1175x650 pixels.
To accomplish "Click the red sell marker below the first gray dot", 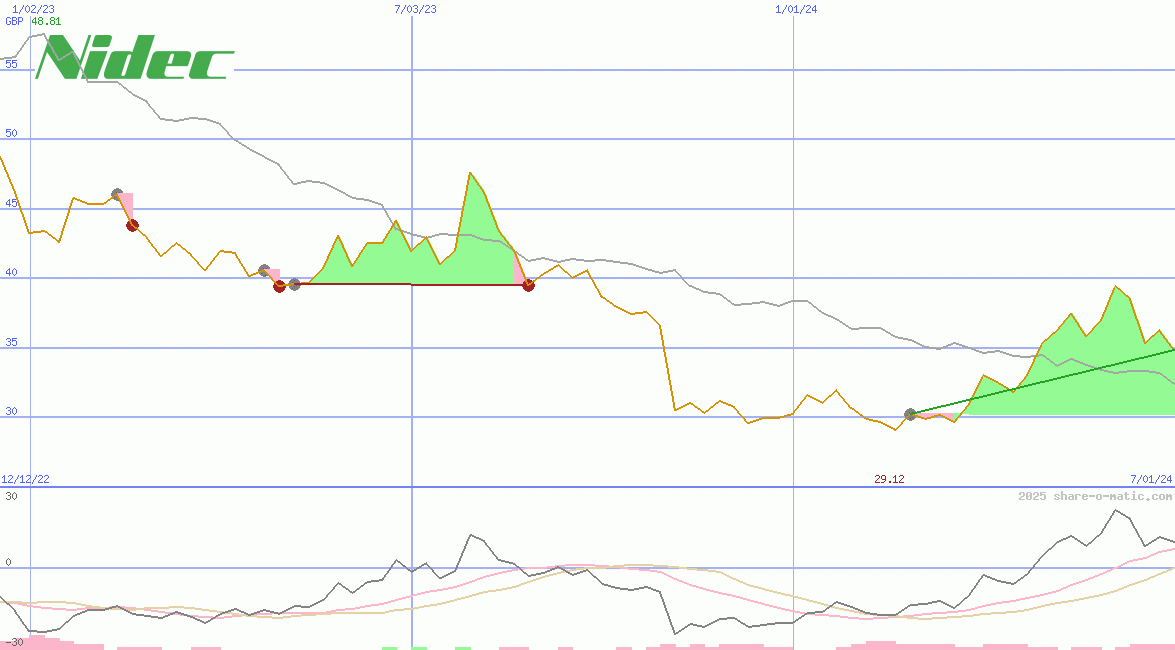I will (132, 225).
